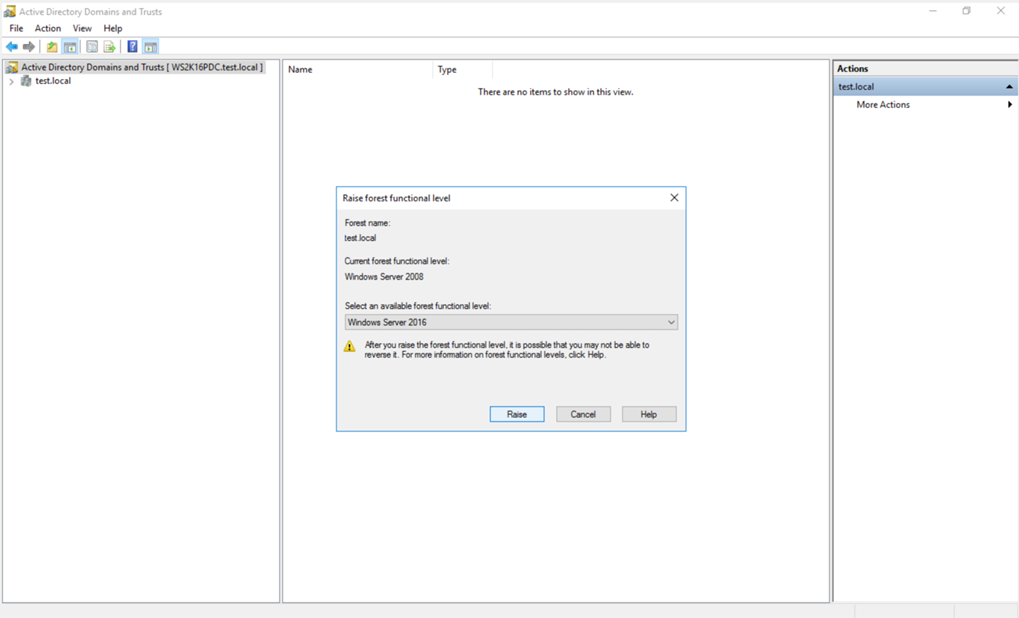Expand the test.local tree node
Image resolution: width=1019 pixels, height=618 pixels.
[11, 81]
